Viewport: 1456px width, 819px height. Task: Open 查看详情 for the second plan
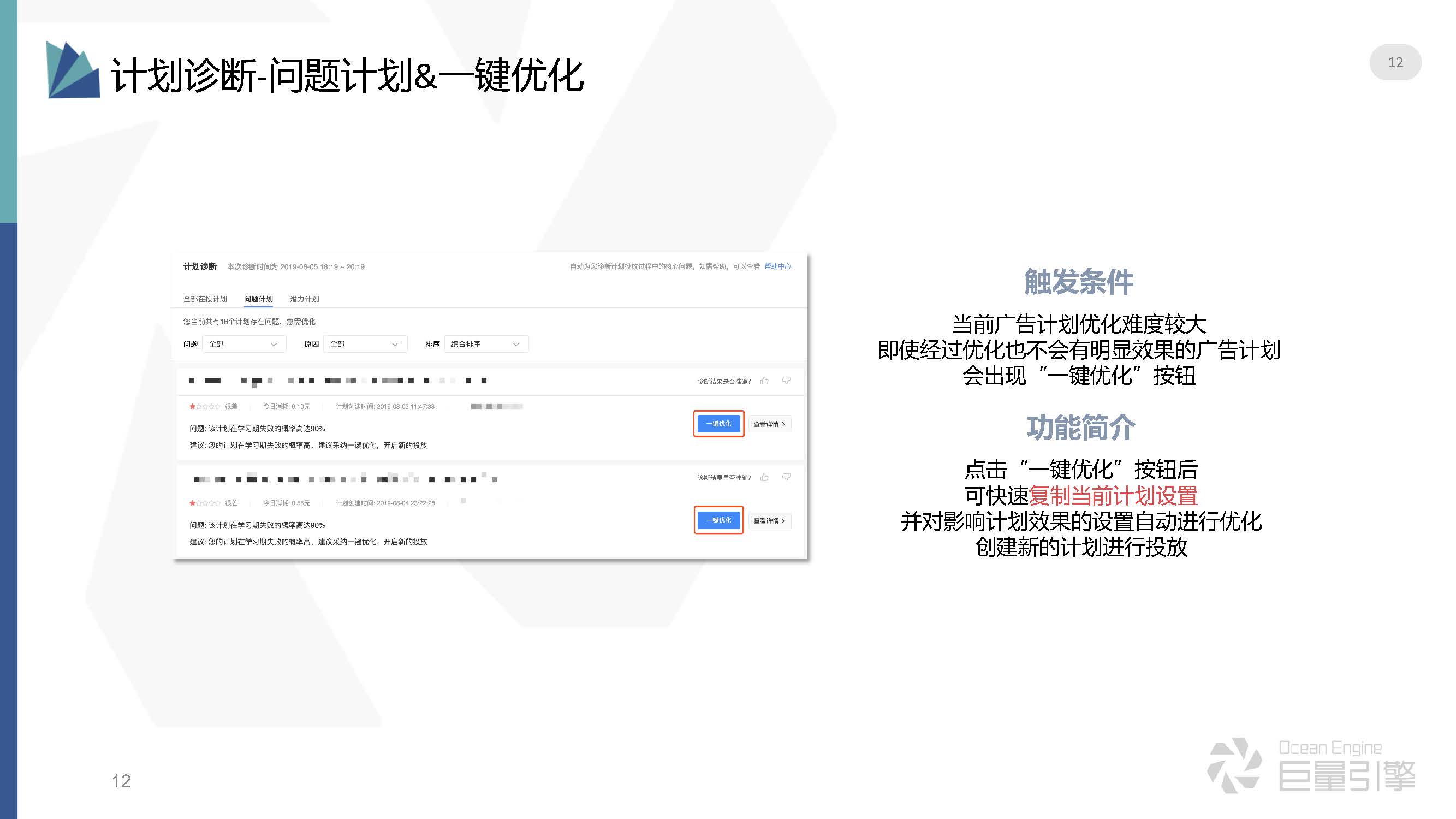769,520
